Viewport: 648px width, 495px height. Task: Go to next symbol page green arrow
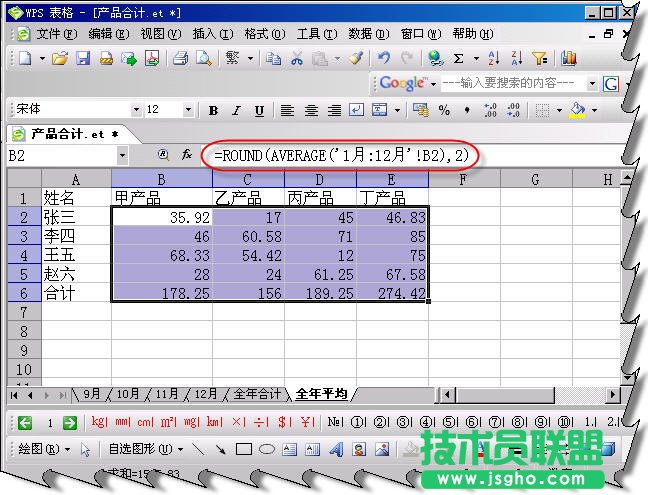69,423
